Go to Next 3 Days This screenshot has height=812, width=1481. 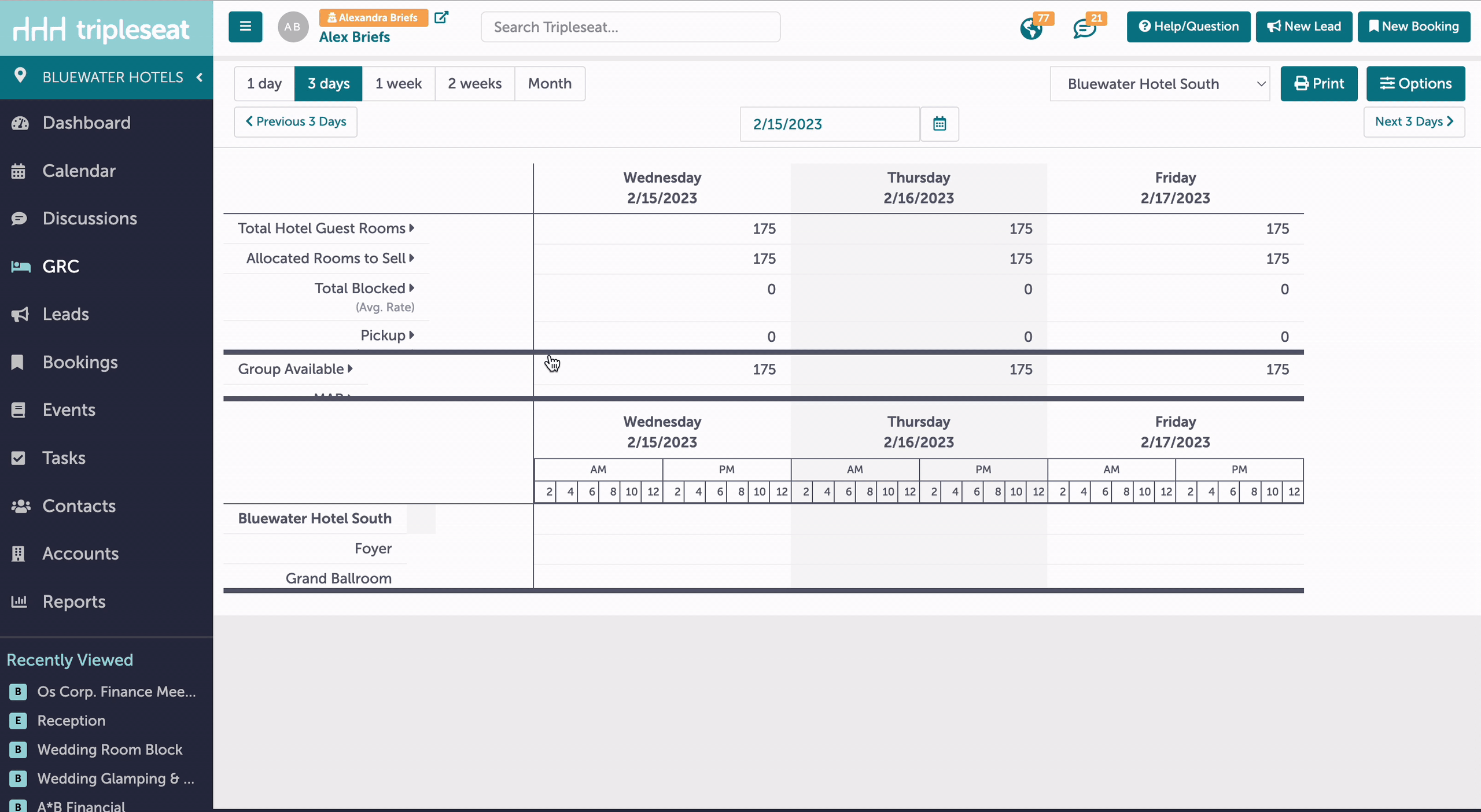[1414, 121]
